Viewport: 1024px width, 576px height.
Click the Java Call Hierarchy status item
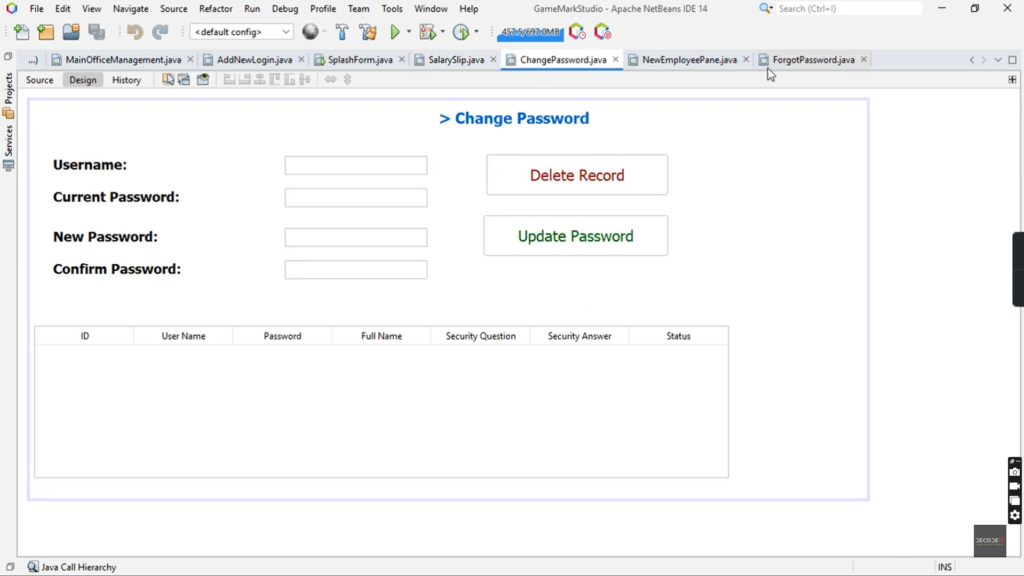[x=72, y=567]
